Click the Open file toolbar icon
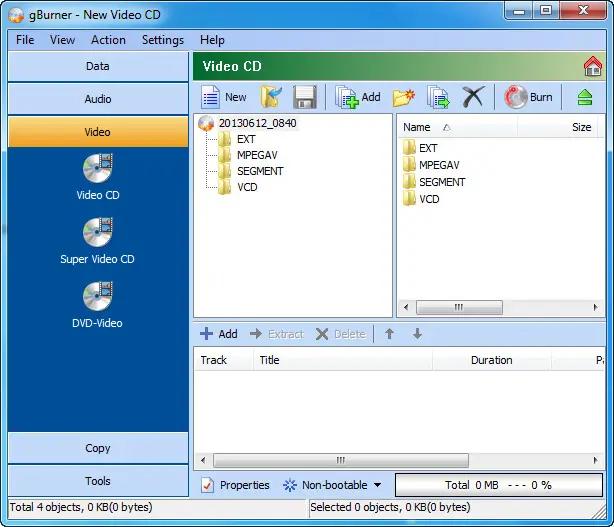Screen dimensions: 614x527 [271, 97]
